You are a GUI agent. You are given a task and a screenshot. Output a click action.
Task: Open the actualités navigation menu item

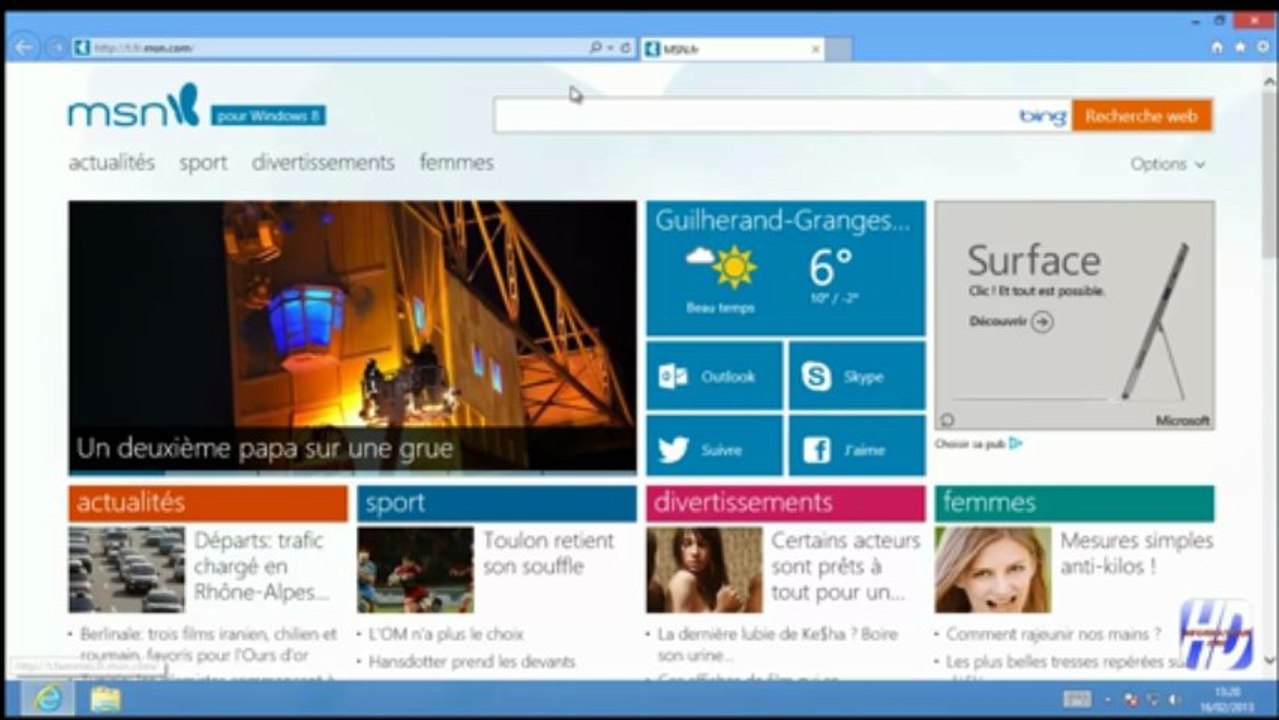point(112,162)
